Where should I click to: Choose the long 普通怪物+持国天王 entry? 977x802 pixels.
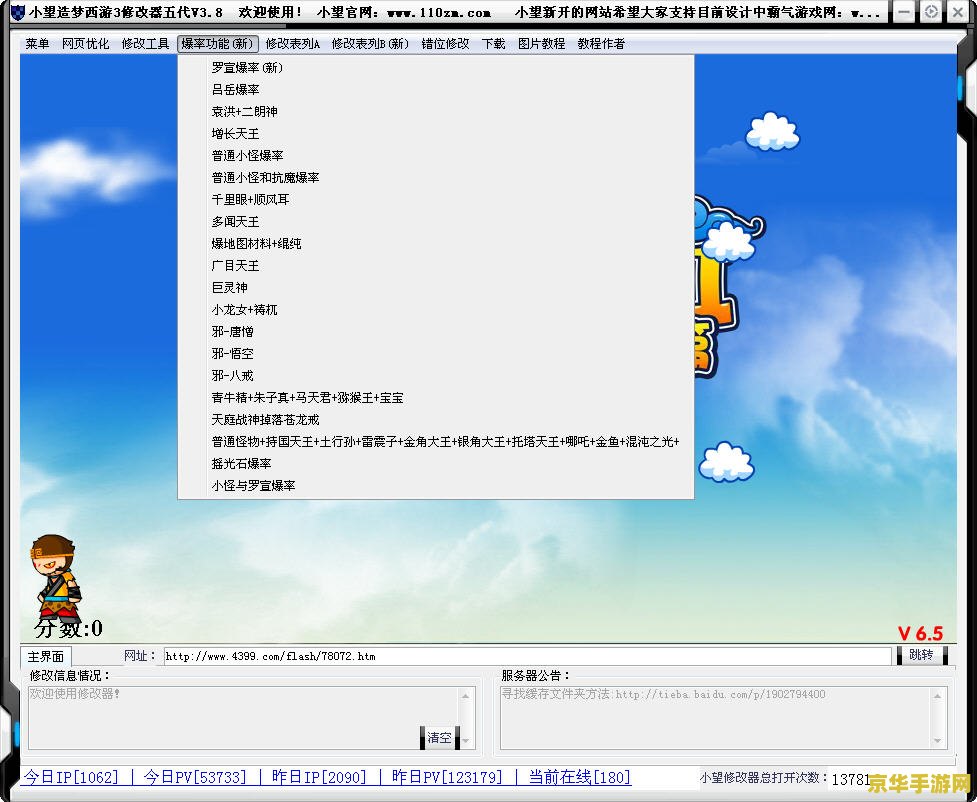click(436, 442)
